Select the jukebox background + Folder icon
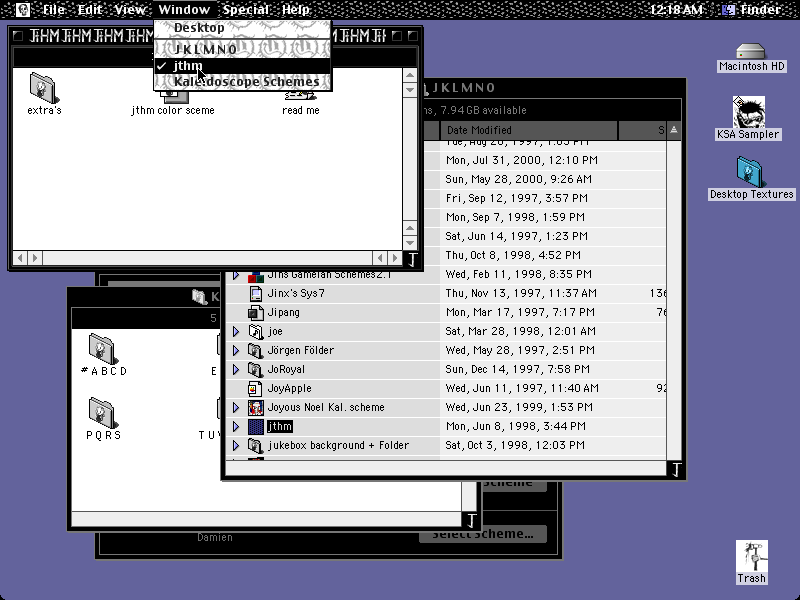Image resolution: width=800 pixels, height=600 pixels. point(256,445)
